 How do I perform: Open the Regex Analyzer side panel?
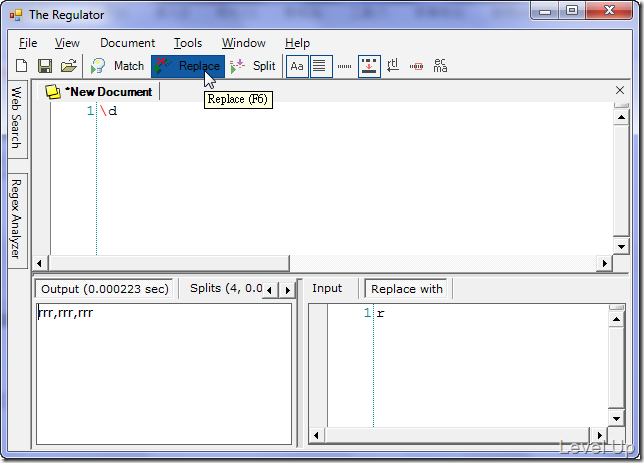coord(16,219)
